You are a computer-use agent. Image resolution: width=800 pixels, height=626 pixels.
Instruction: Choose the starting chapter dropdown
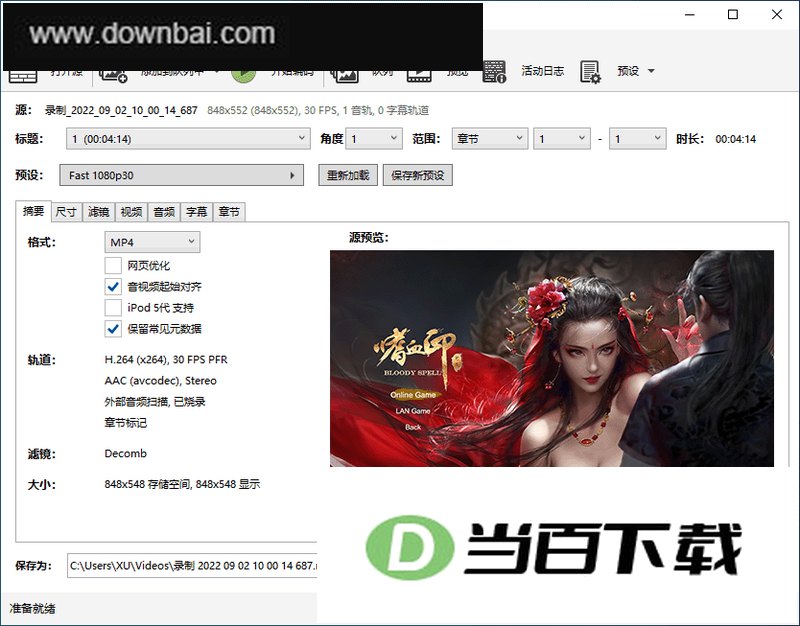562,139
